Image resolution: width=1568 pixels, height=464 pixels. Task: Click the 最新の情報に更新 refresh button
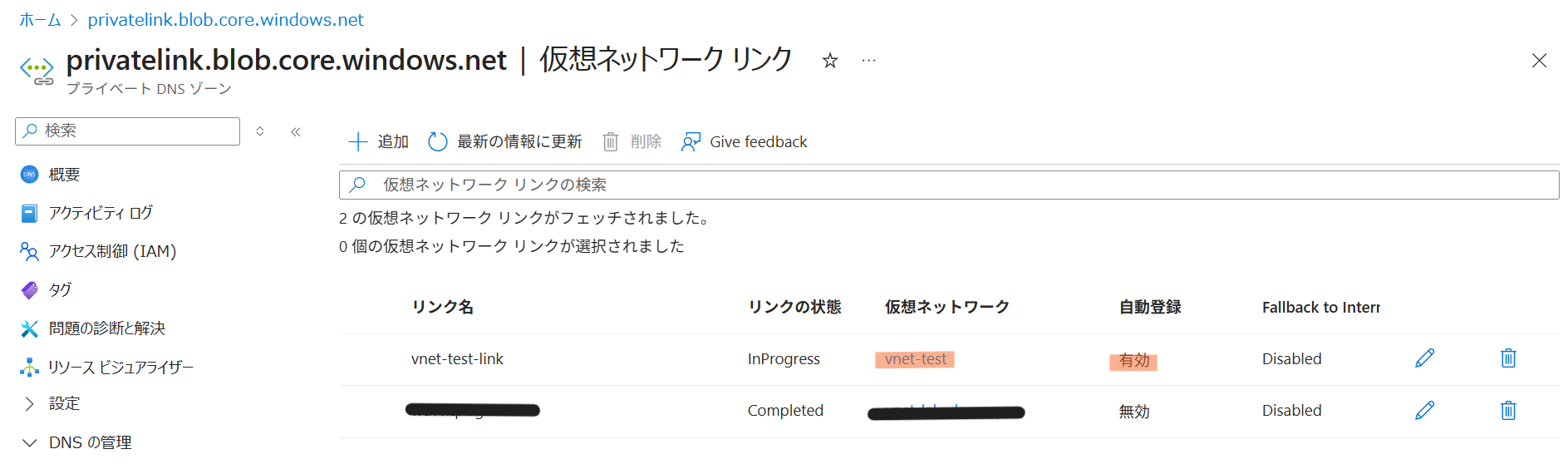505,142
